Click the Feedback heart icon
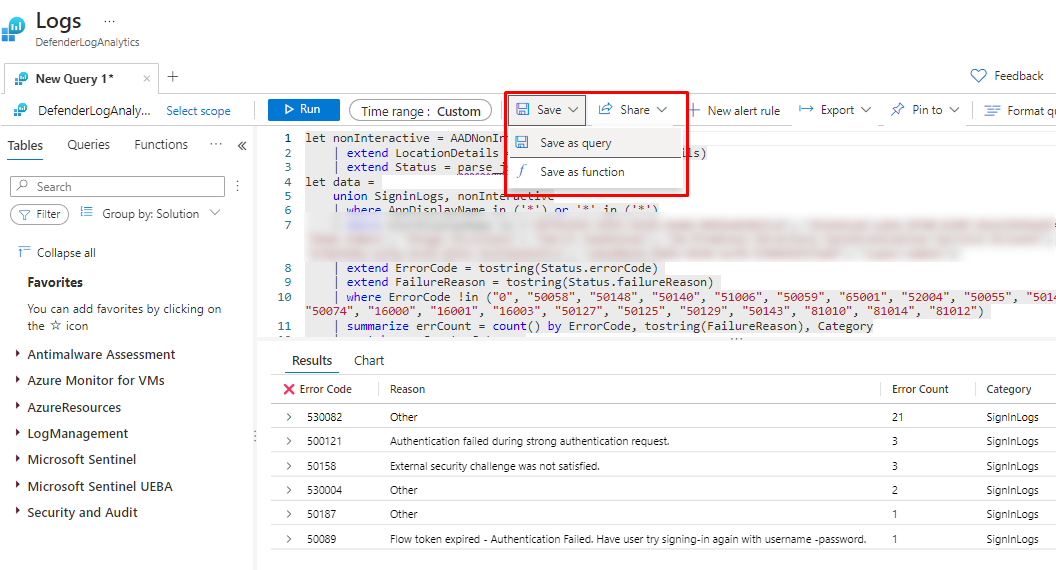 coord(979,76)
